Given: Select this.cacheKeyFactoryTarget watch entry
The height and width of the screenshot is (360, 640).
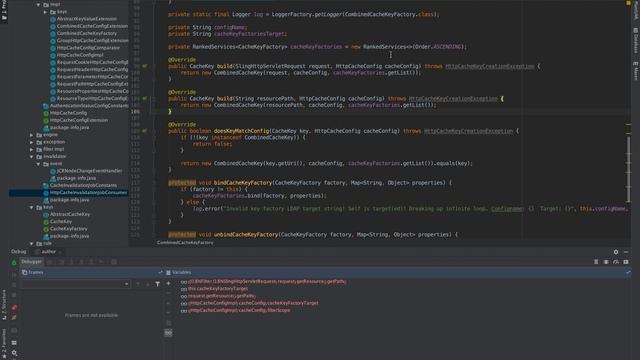Looking at the screenshot, I should [x=218, y=289].
